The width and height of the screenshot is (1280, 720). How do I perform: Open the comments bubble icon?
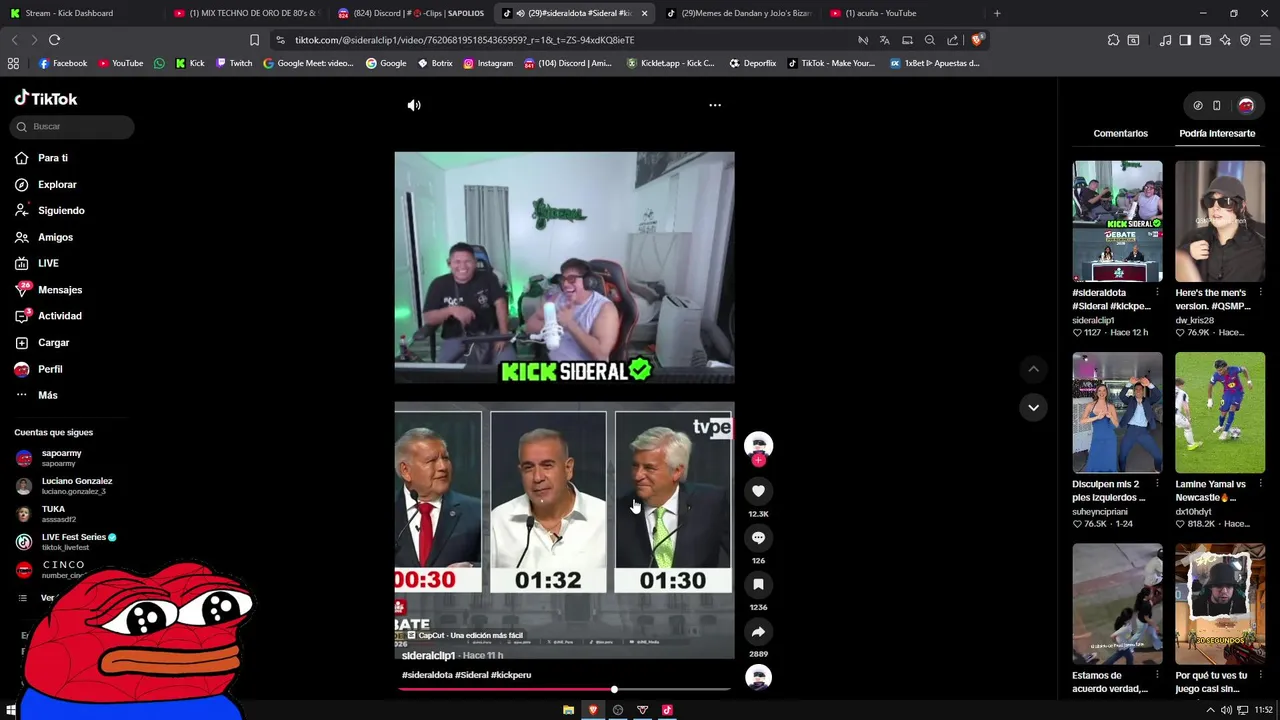(758, 538)
